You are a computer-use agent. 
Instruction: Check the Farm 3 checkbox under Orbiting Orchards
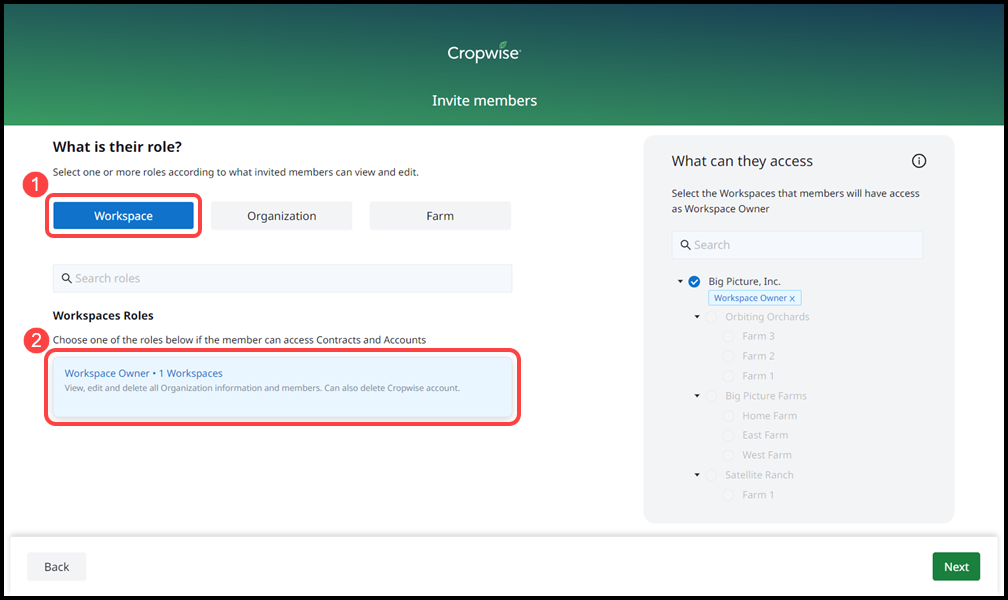[x=727, y=336]
